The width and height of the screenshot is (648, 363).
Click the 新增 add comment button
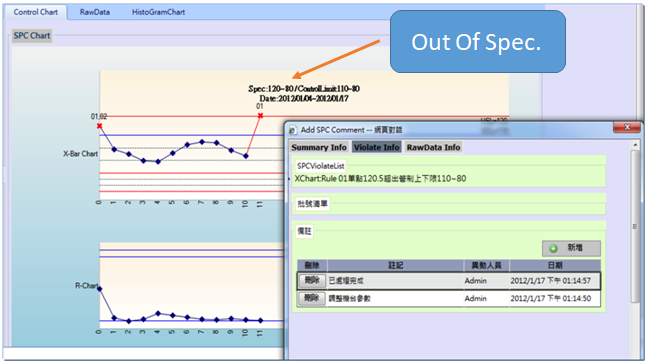coord(571,248)
